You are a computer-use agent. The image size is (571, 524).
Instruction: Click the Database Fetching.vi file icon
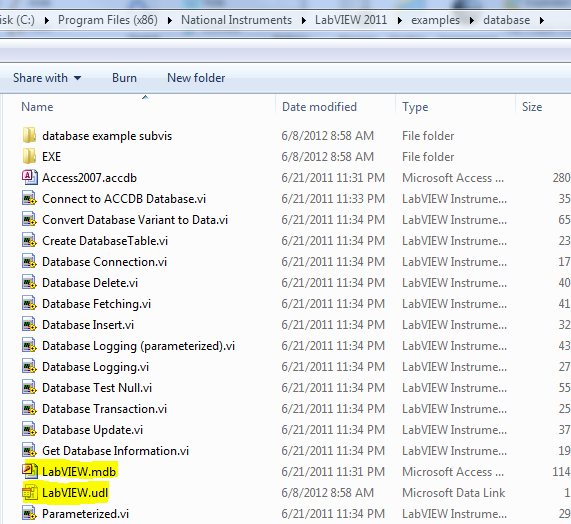click(29, 304)
